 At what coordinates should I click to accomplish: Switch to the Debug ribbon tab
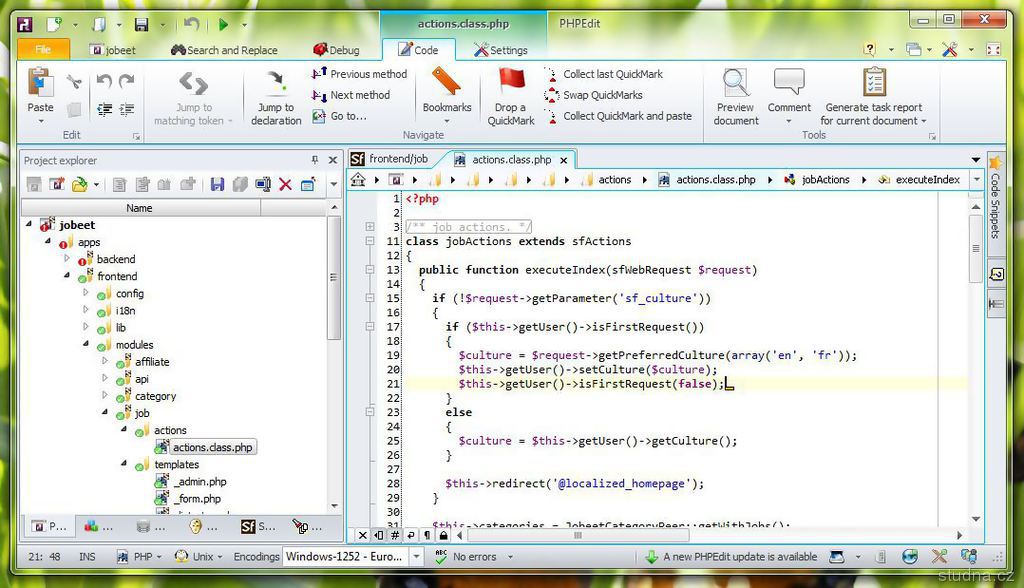pos(335,50)
